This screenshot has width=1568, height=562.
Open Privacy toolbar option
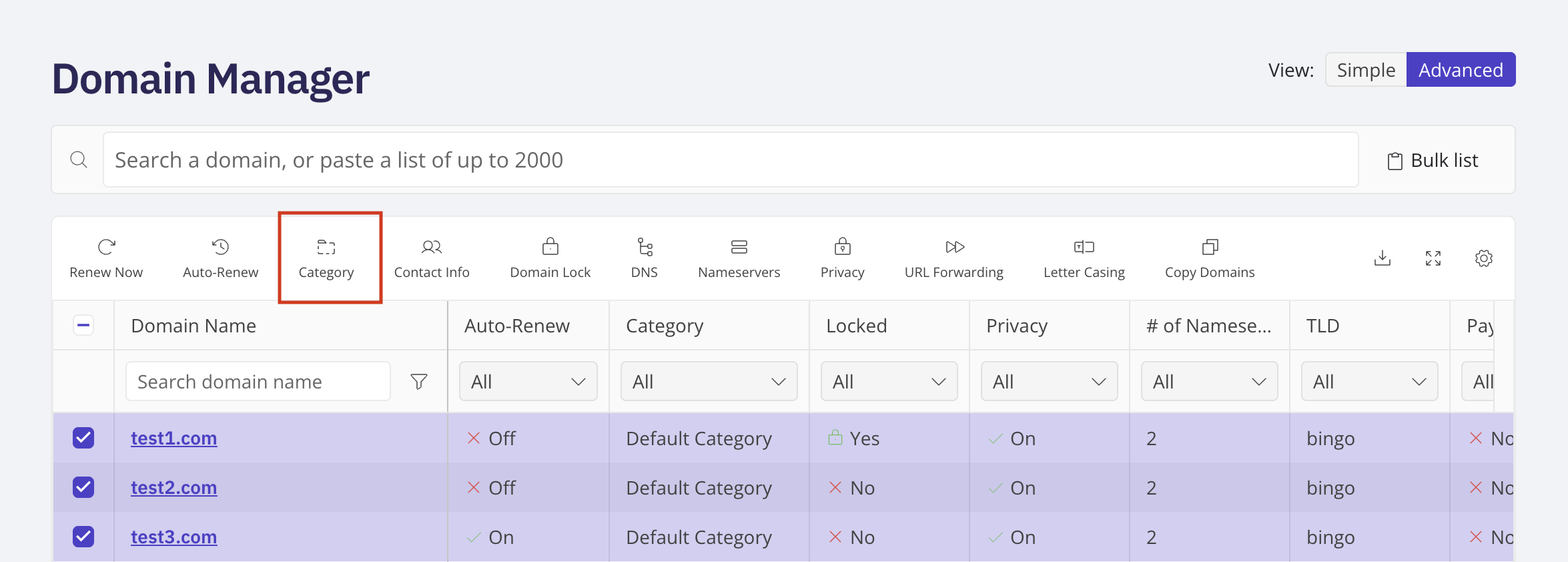coord(843,258)
